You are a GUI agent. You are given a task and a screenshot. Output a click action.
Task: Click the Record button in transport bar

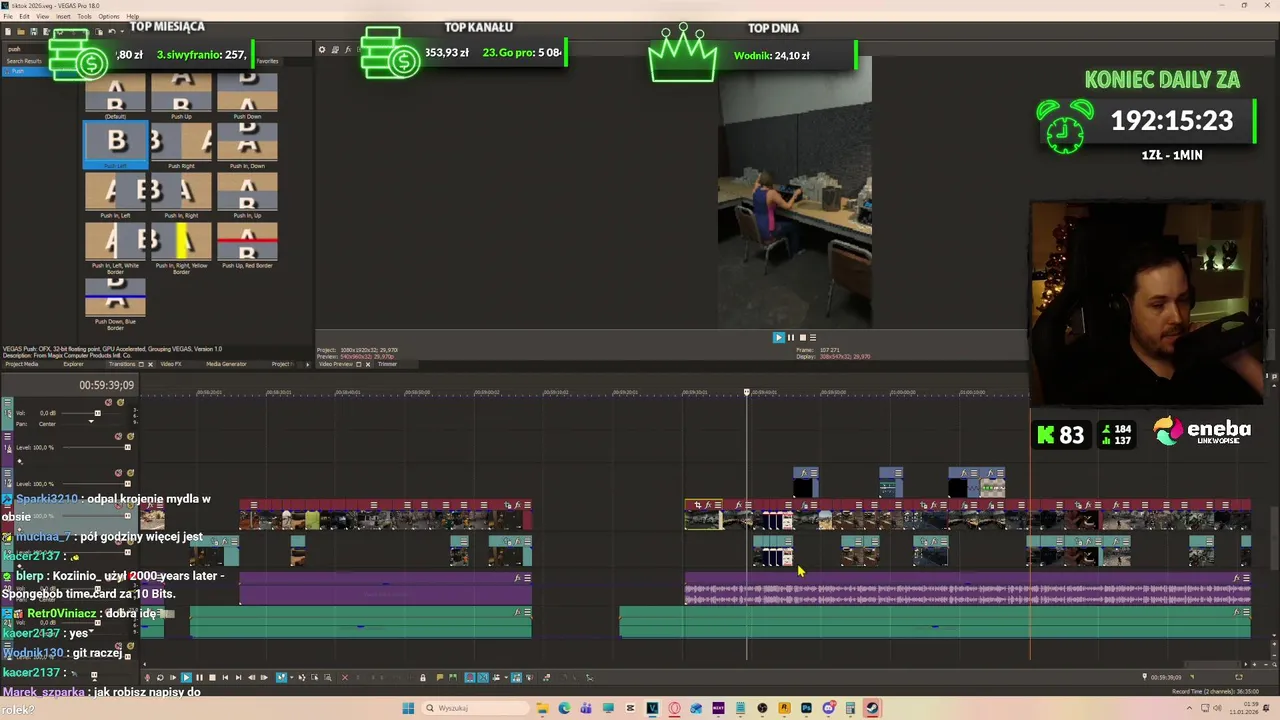[147, 677]
